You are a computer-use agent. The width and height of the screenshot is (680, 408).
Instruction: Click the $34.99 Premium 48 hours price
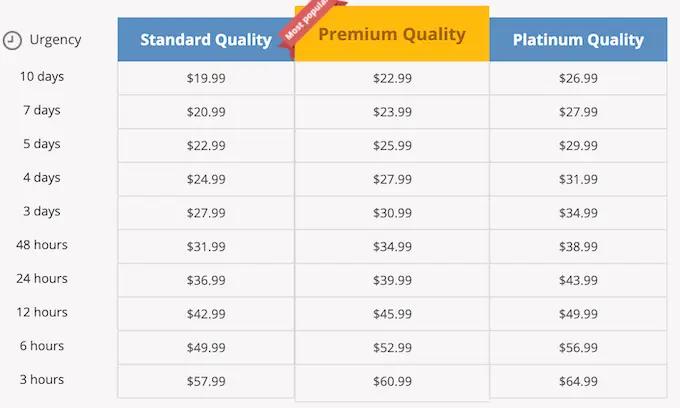pos(392,247)
